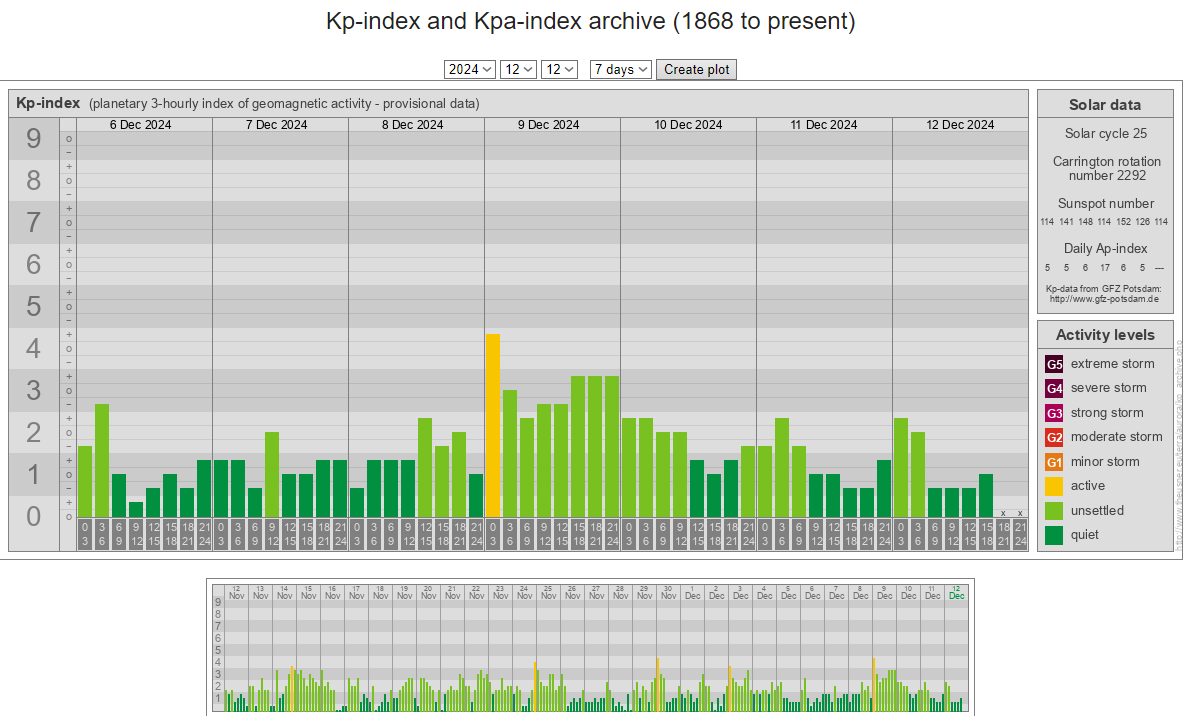The width and height of the screenshot is (1183, 716).
Task: Open the year dropdown showing 2024
Action: pos(469,69)
